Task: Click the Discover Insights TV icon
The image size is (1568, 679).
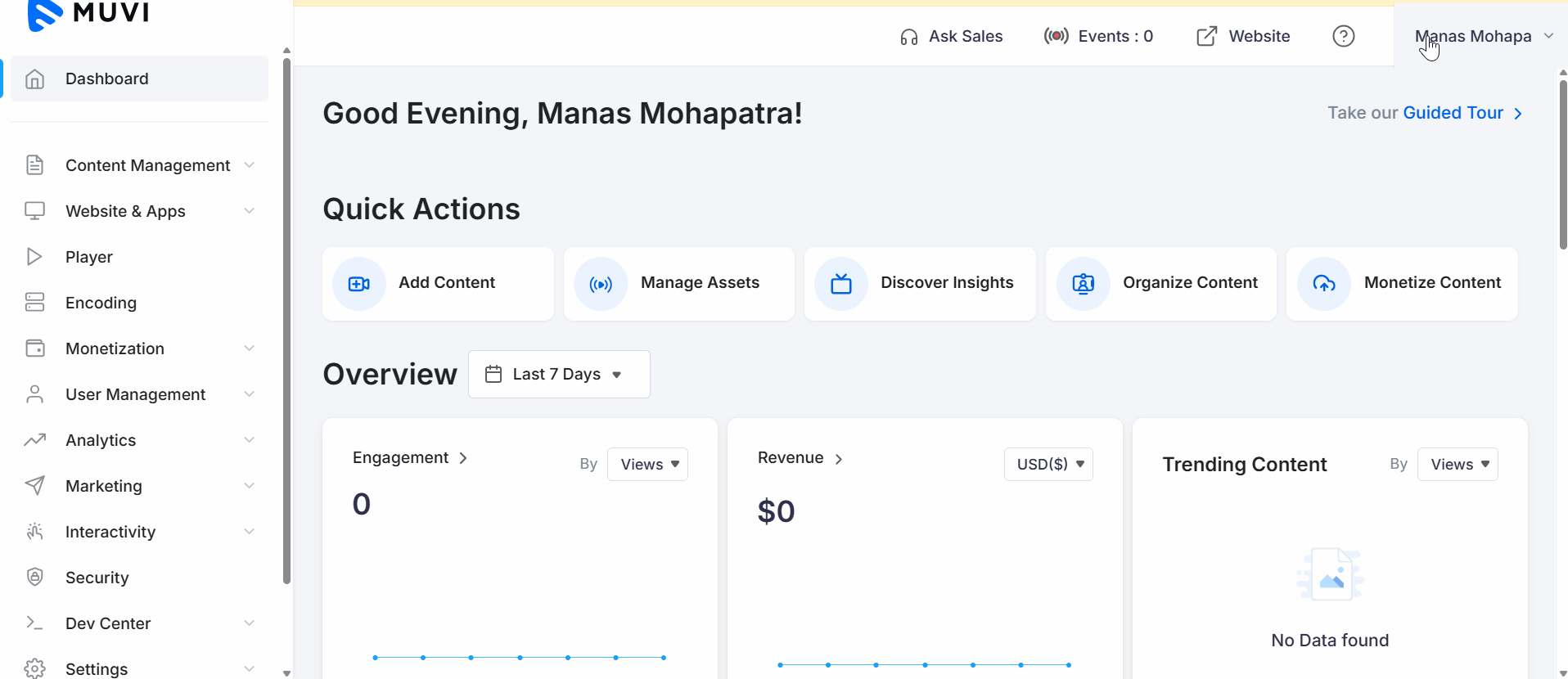Action: click(841, 284)
